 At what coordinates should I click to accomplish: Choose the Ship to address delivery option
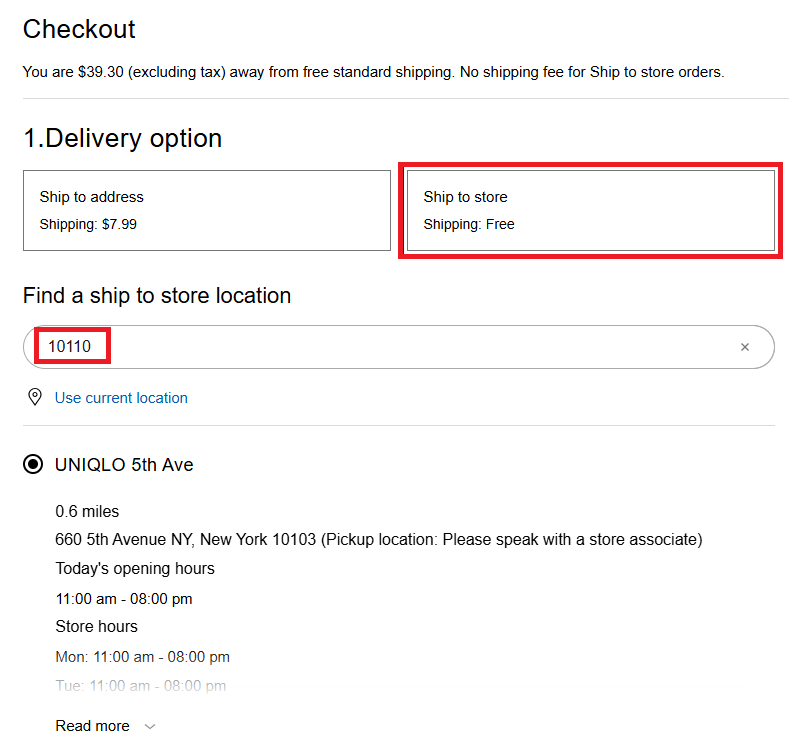click(206, 210)
